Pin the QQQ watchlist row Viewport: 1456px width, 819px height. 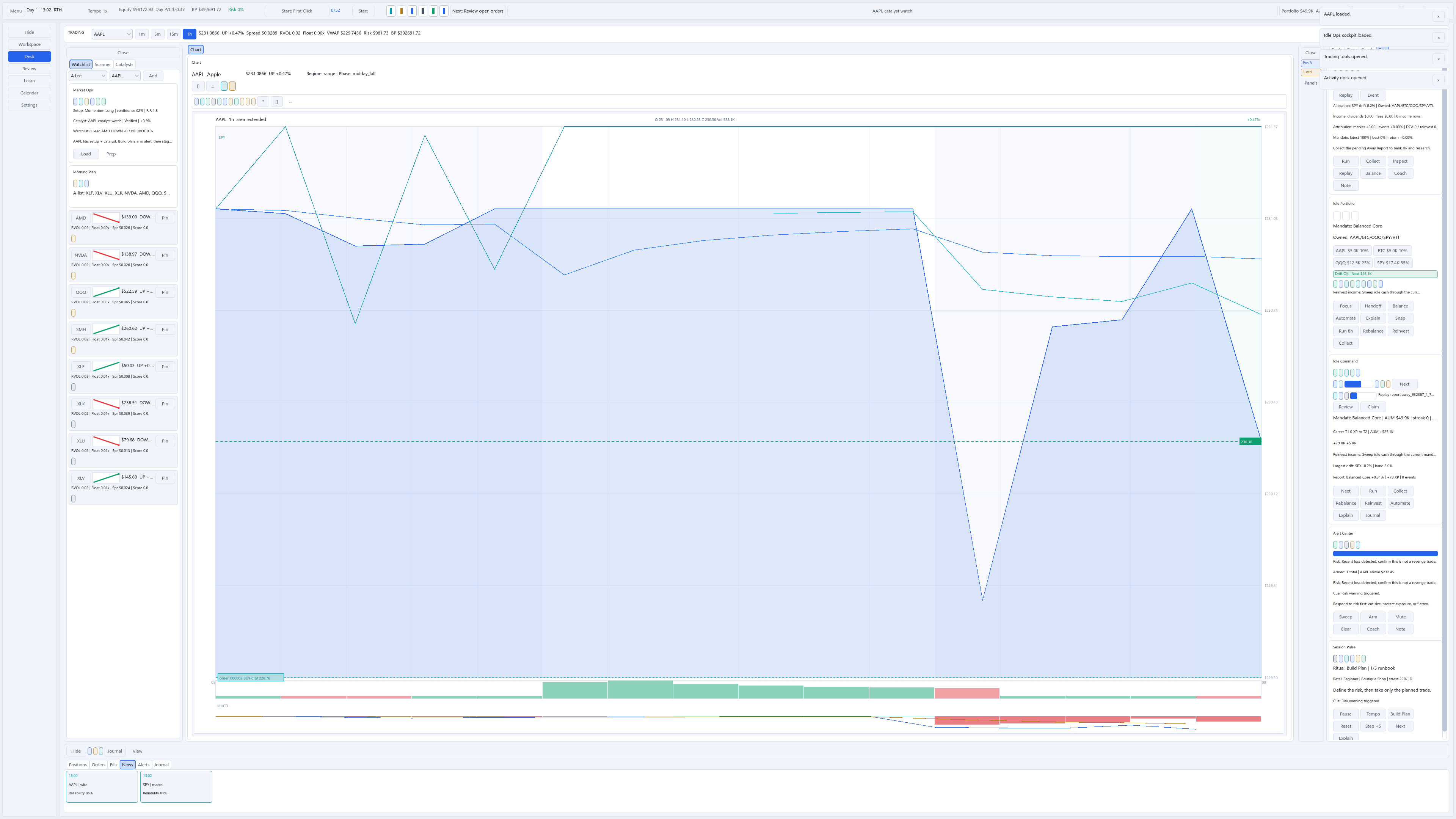(x=165, y=292)
